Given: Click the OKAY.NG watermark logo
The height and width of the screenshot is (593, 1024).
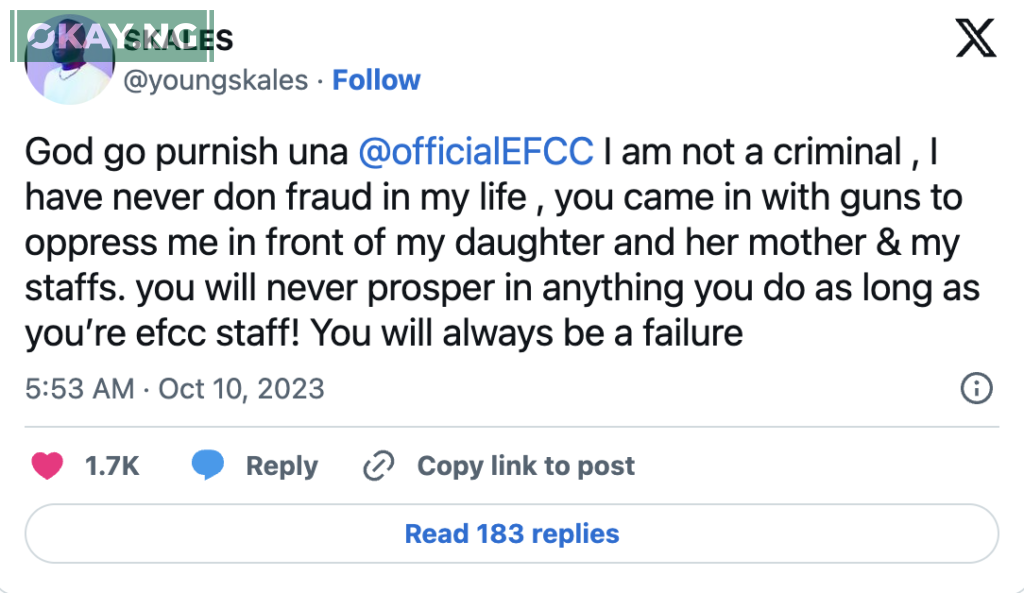Looking at the screenshot, I should tap(110, 37).
